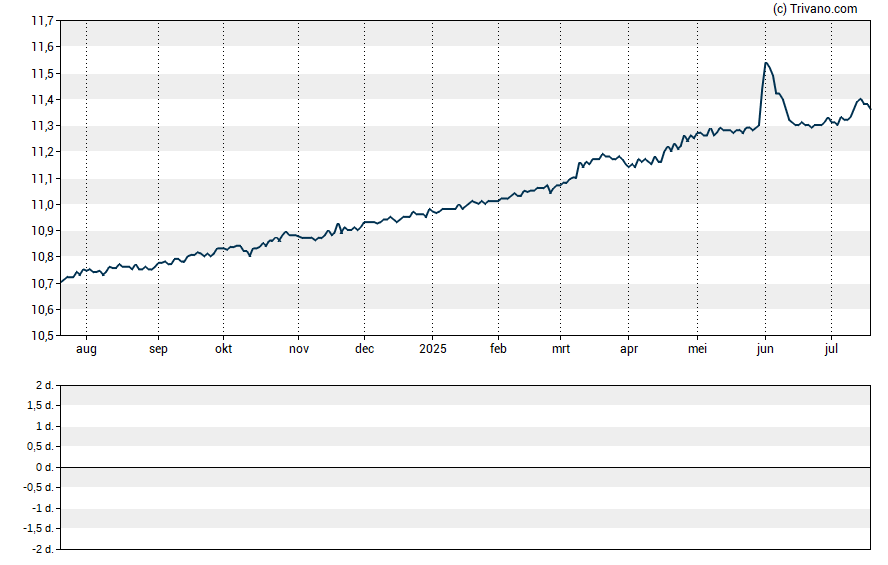Click the 10,6 price axis label

pyautogui.click(x=42, y=309)
